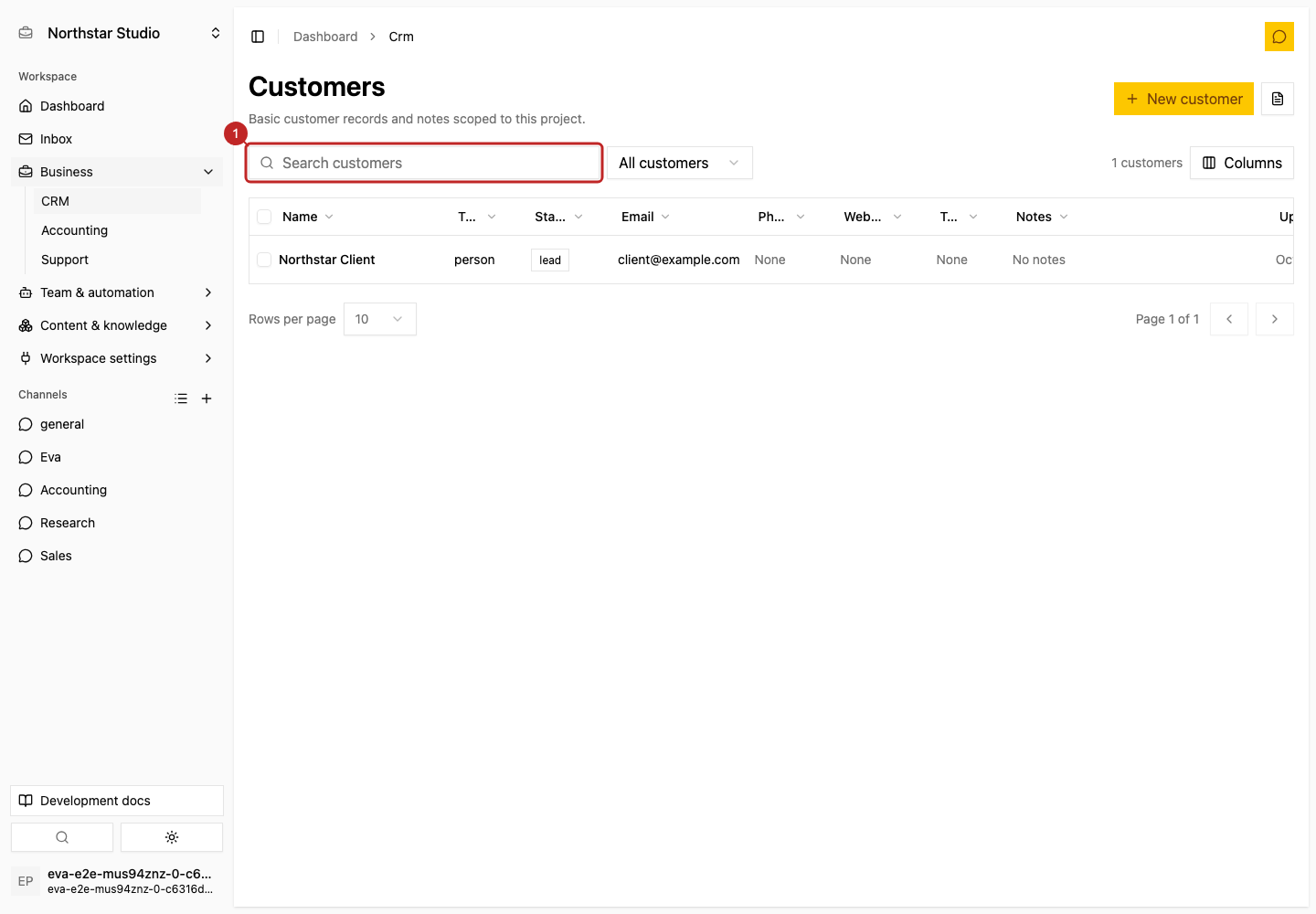The width and height of the screenshot is (1316, 914).
Task: Go to next page arrow
Action: pos(1275,319)
